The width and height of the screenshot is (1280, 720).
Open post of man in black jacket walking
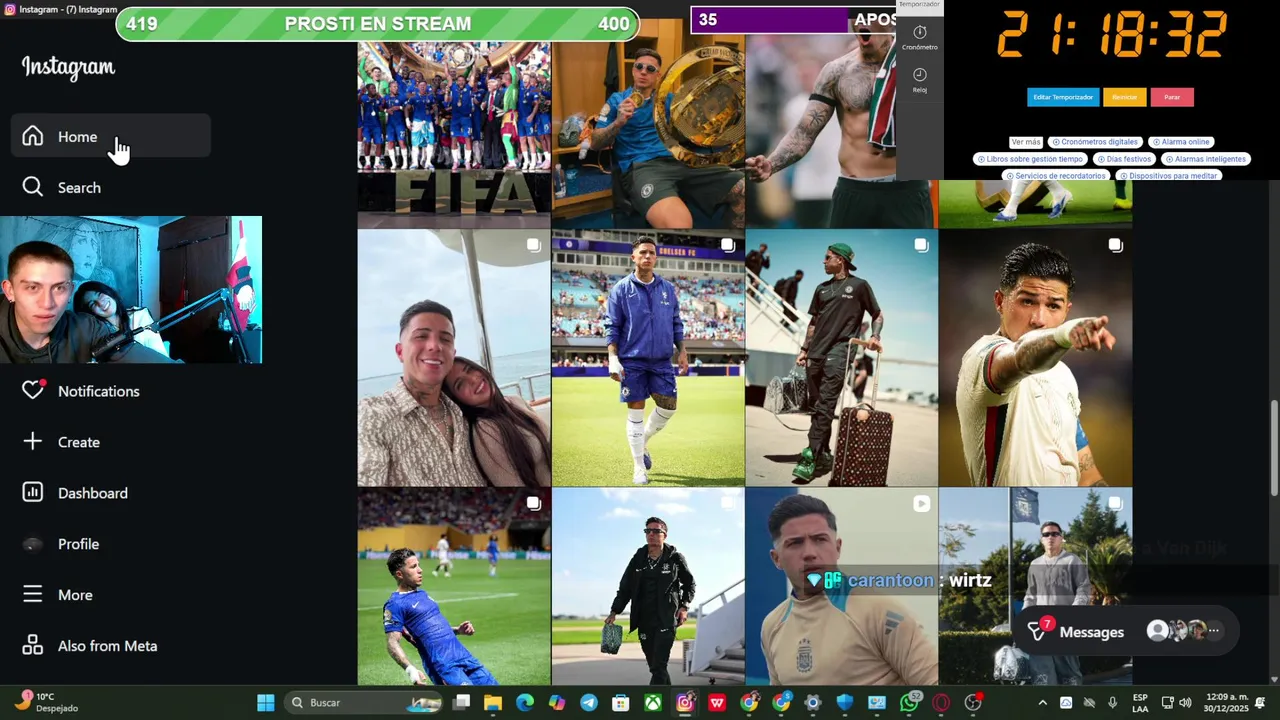pos(648,587)
